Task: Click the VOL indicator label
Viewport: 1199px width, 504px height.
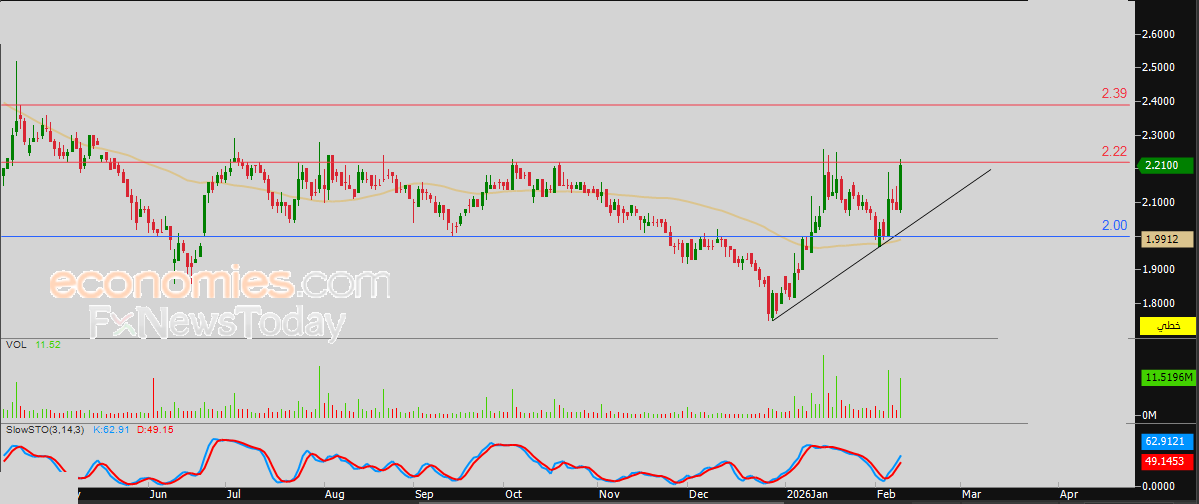Action: coord(17,344)
